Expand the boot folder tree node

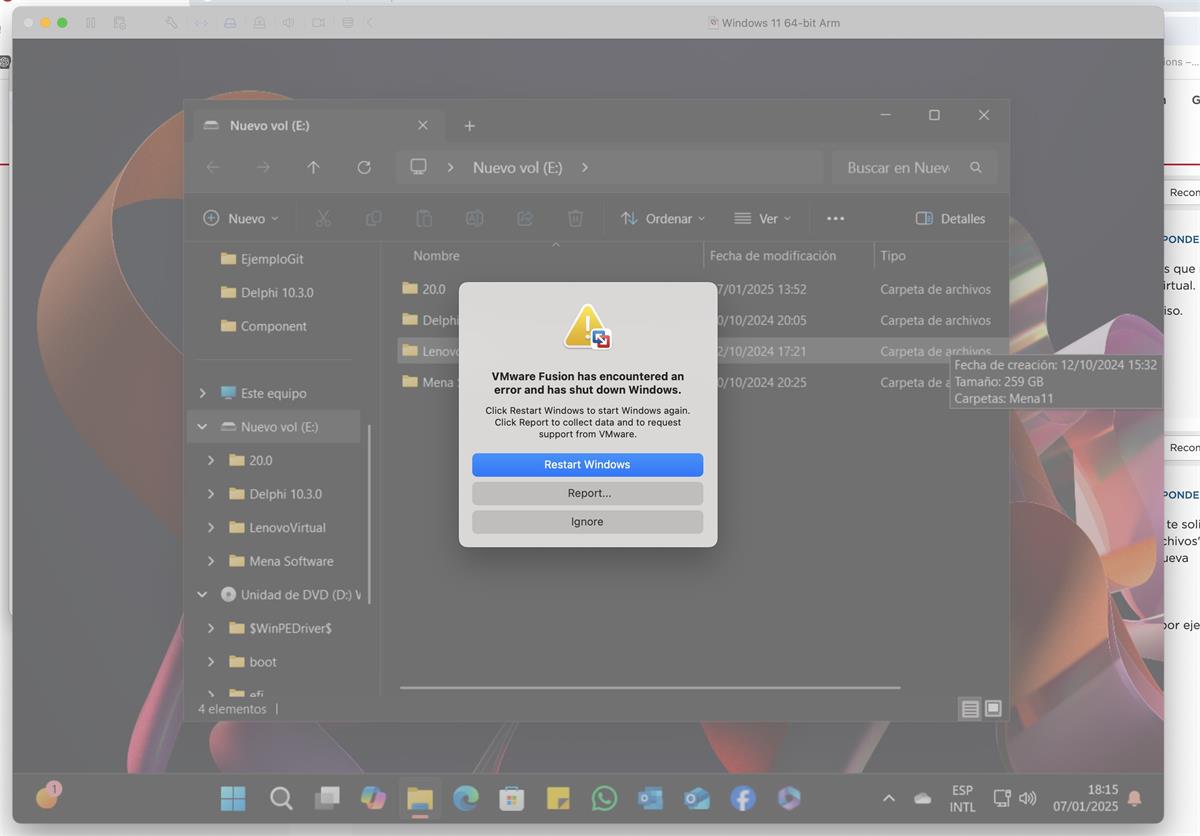(211, 662)
